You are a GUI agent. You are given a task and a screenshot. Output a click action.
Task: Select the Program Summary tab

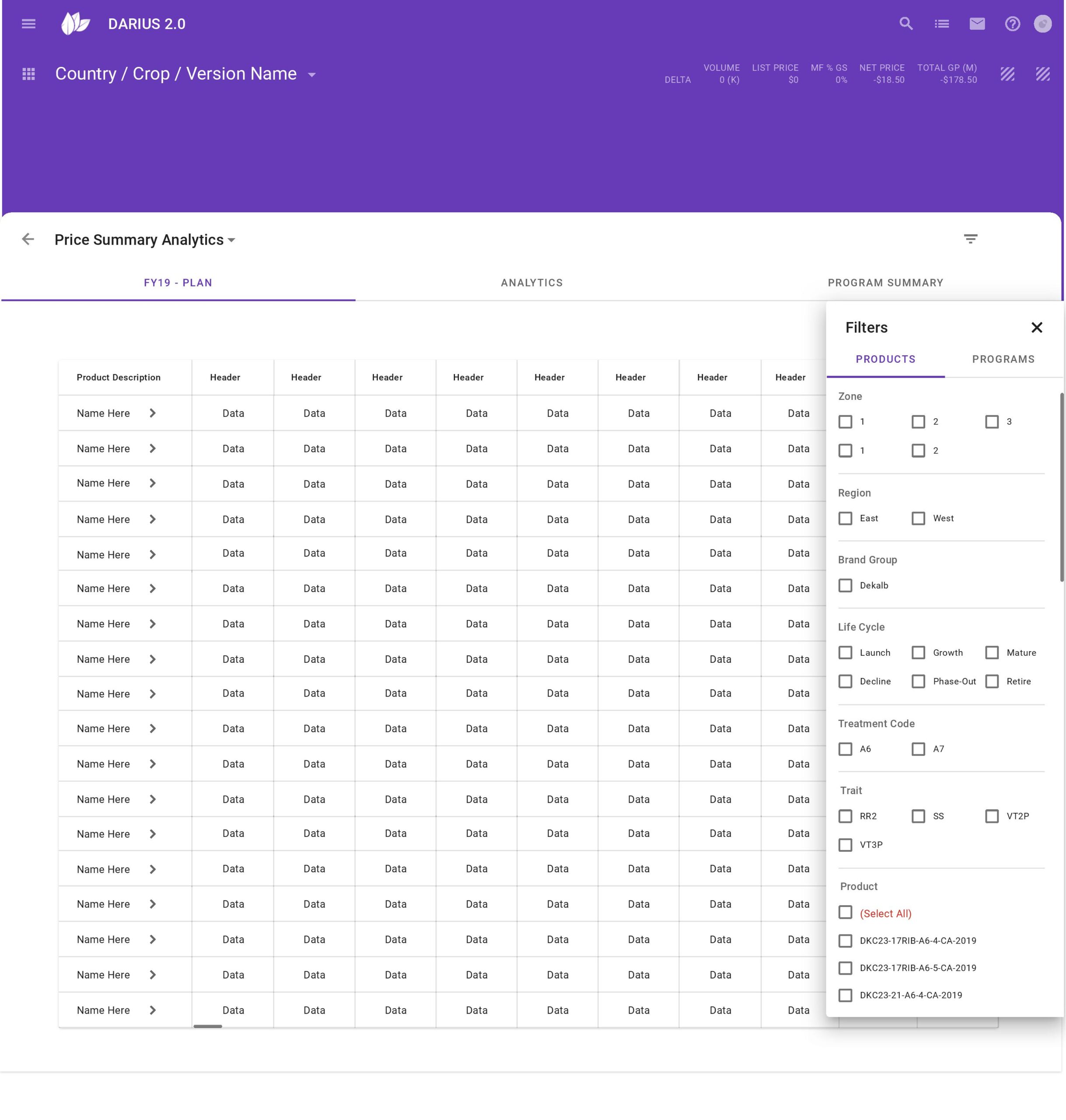tap(885, 283)
